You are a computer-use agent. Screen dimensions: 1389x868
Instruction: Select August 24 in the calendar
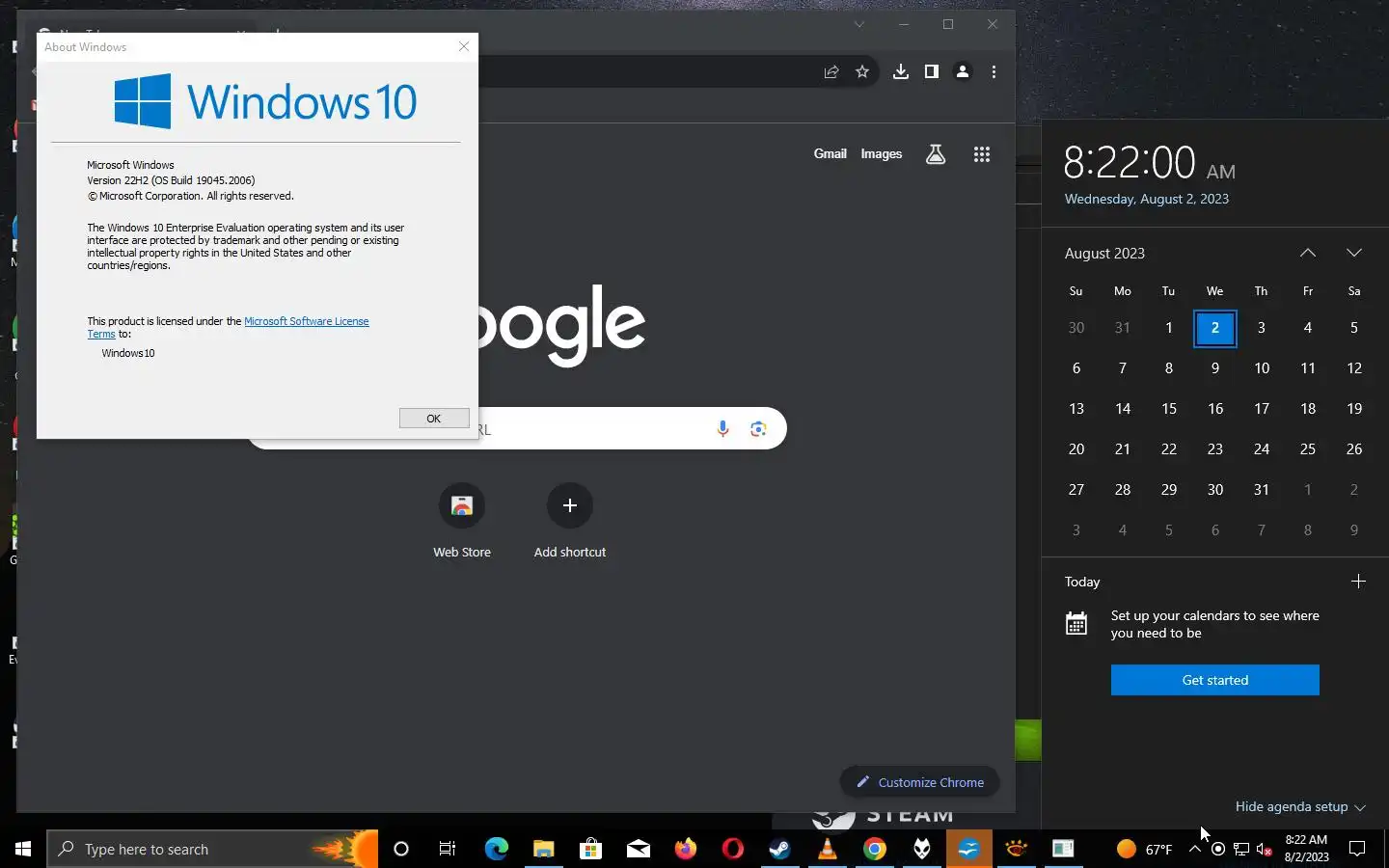pyautogui.click(x=1262, y=449)
